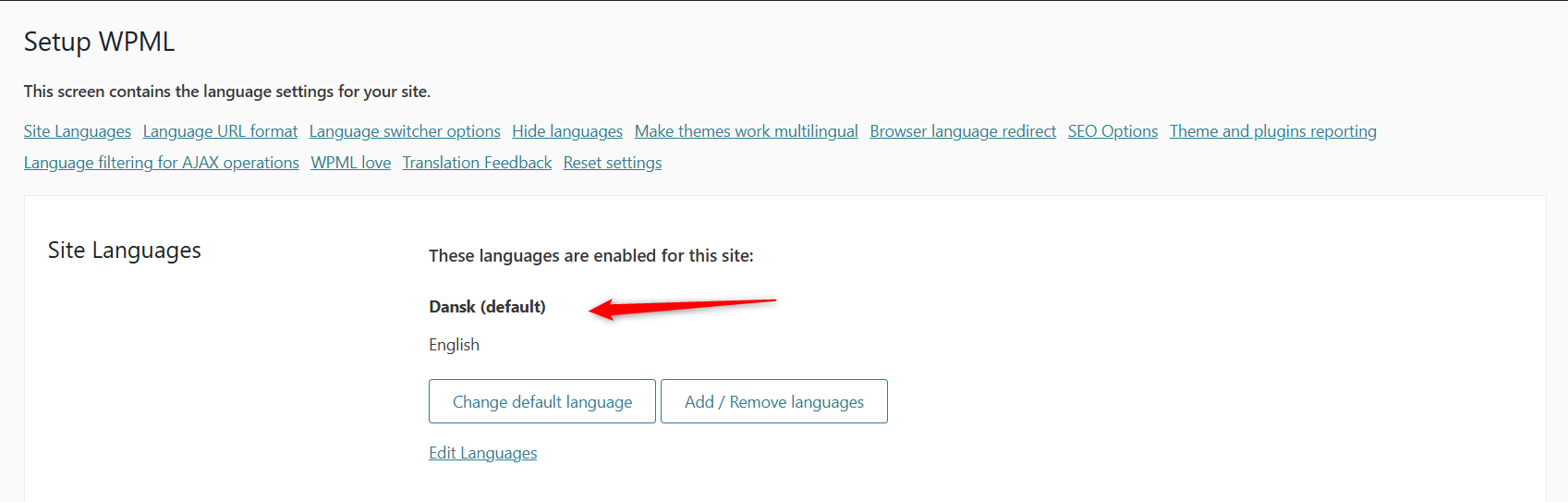Click the Site Languages section heading
Image resolution: width=1568 pixels, height=502 pixels.
125,251
